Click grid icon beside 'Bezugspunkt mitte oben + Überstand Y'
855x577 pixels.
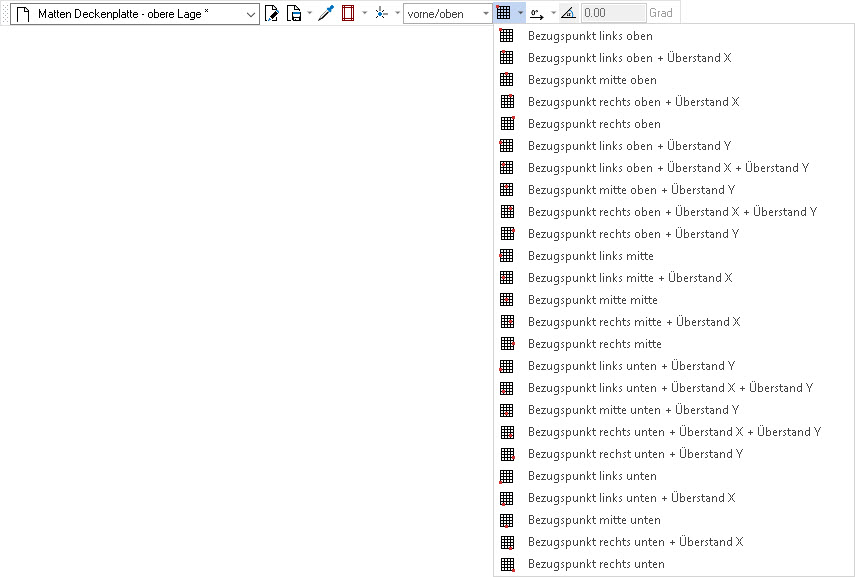pos(507,190)
